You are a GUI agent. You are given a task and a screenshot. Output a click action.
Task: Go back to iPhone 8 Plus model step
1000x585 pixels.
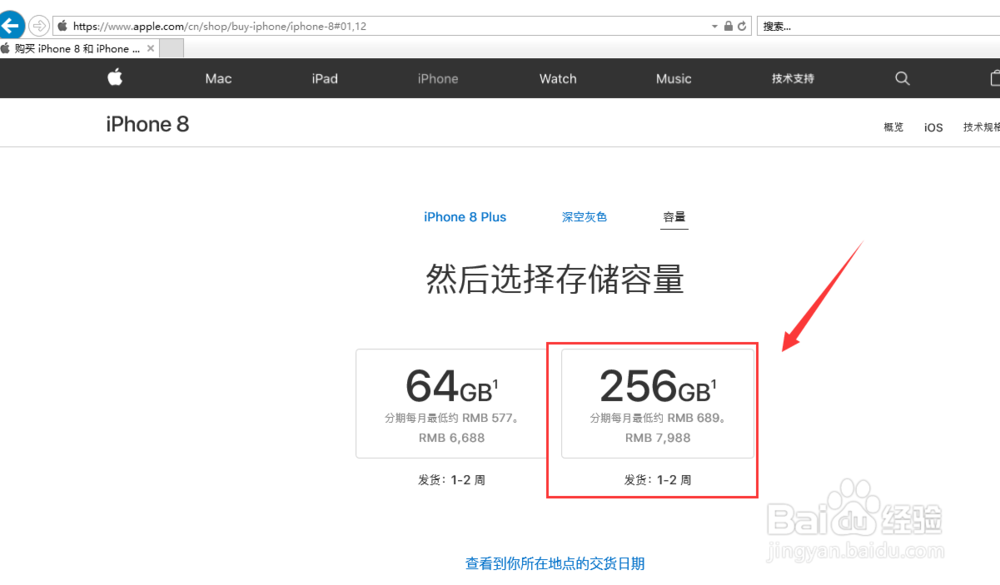point(465,217)
